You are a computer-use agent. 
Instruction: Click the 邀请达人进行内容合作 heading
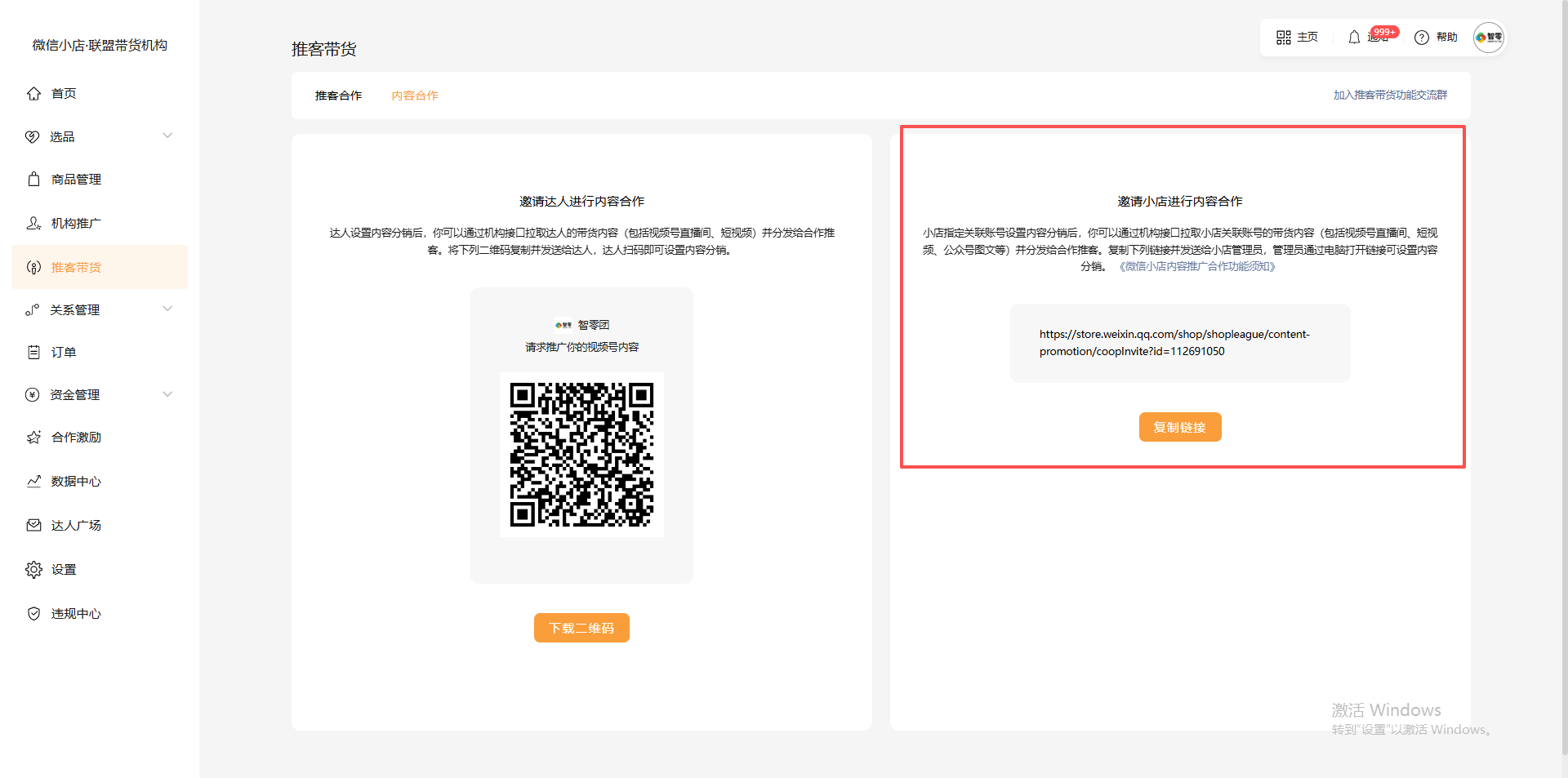click(x=581, y=201)
